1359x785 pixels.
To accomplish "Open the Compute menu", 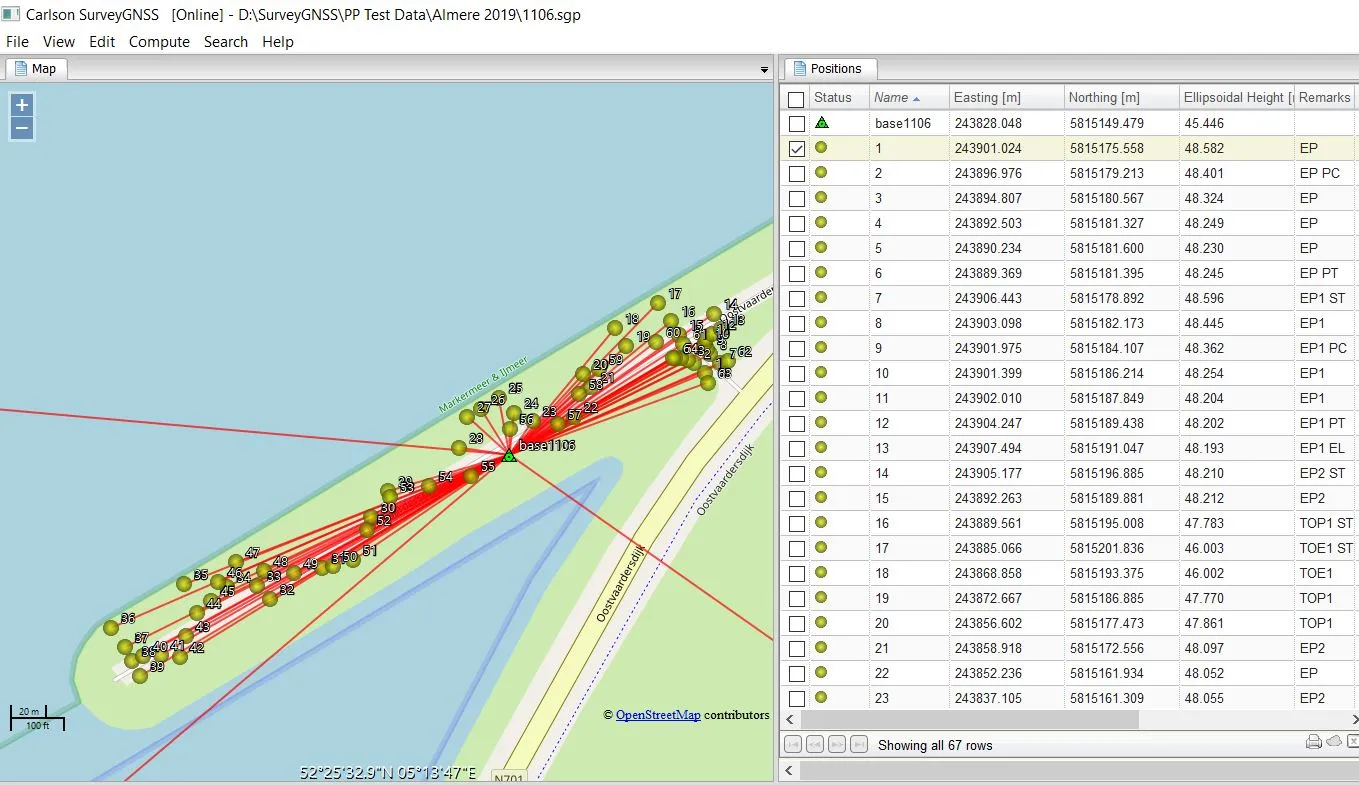I will (159, 42).
